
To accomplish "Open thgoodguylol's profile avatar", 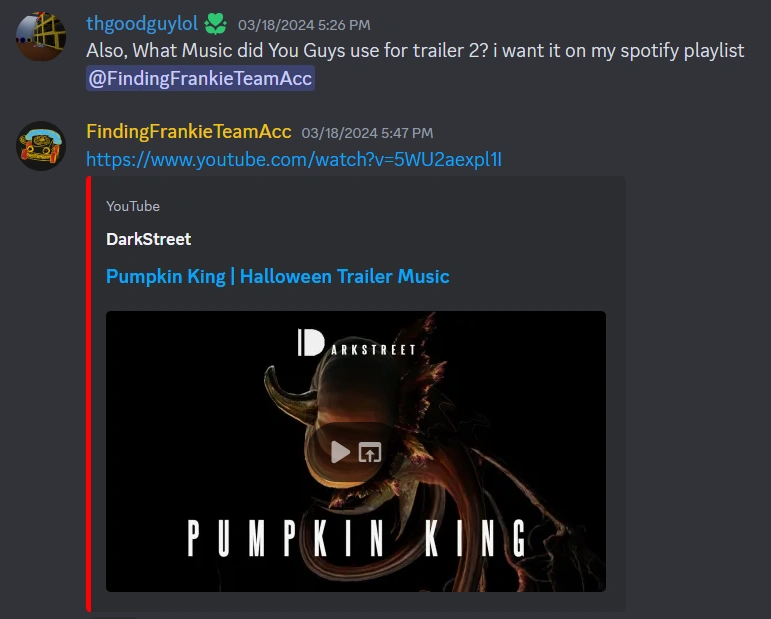I will 41,37.
